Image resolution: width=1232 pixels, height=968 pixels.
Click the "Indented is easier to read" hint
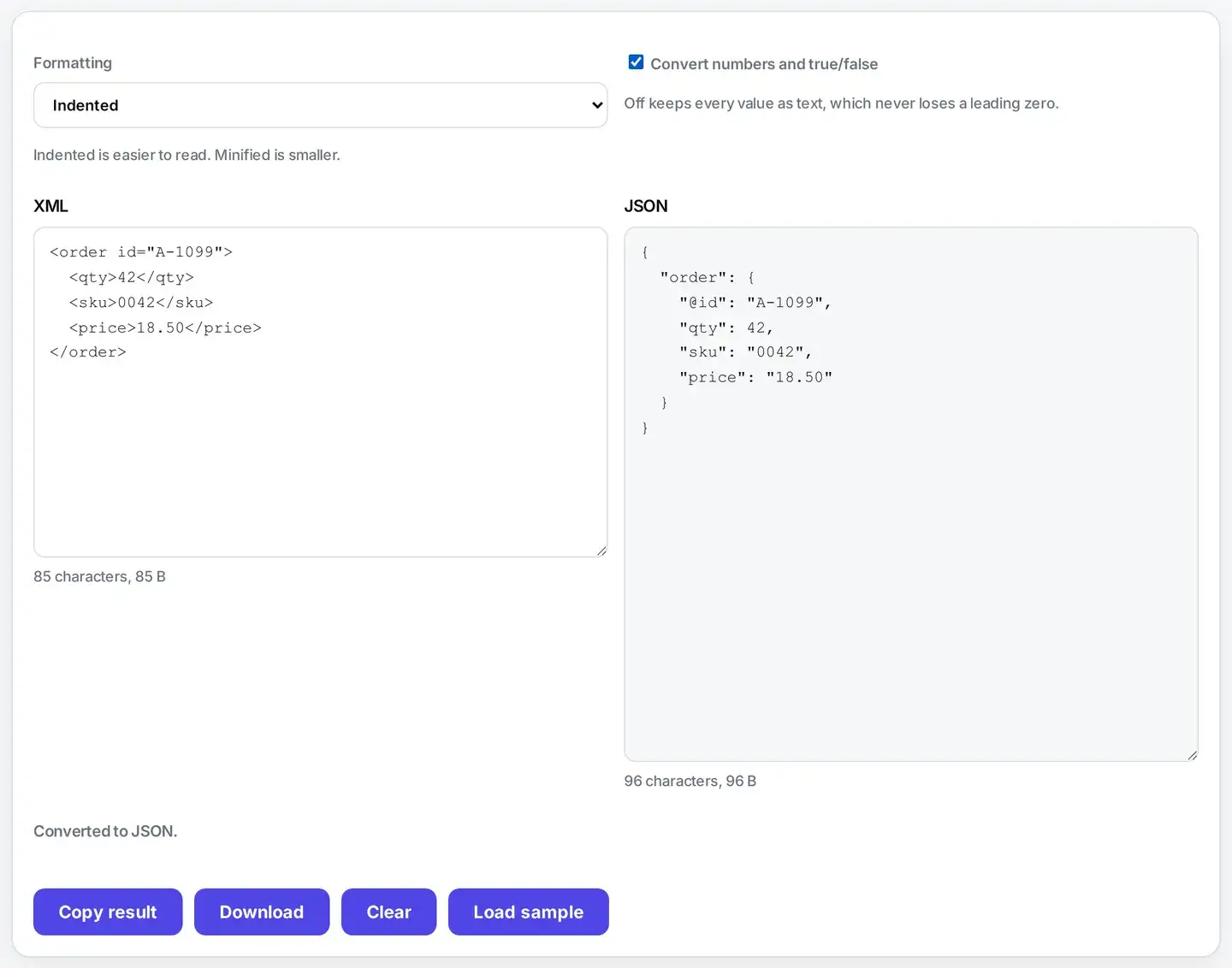coord(187,155)
